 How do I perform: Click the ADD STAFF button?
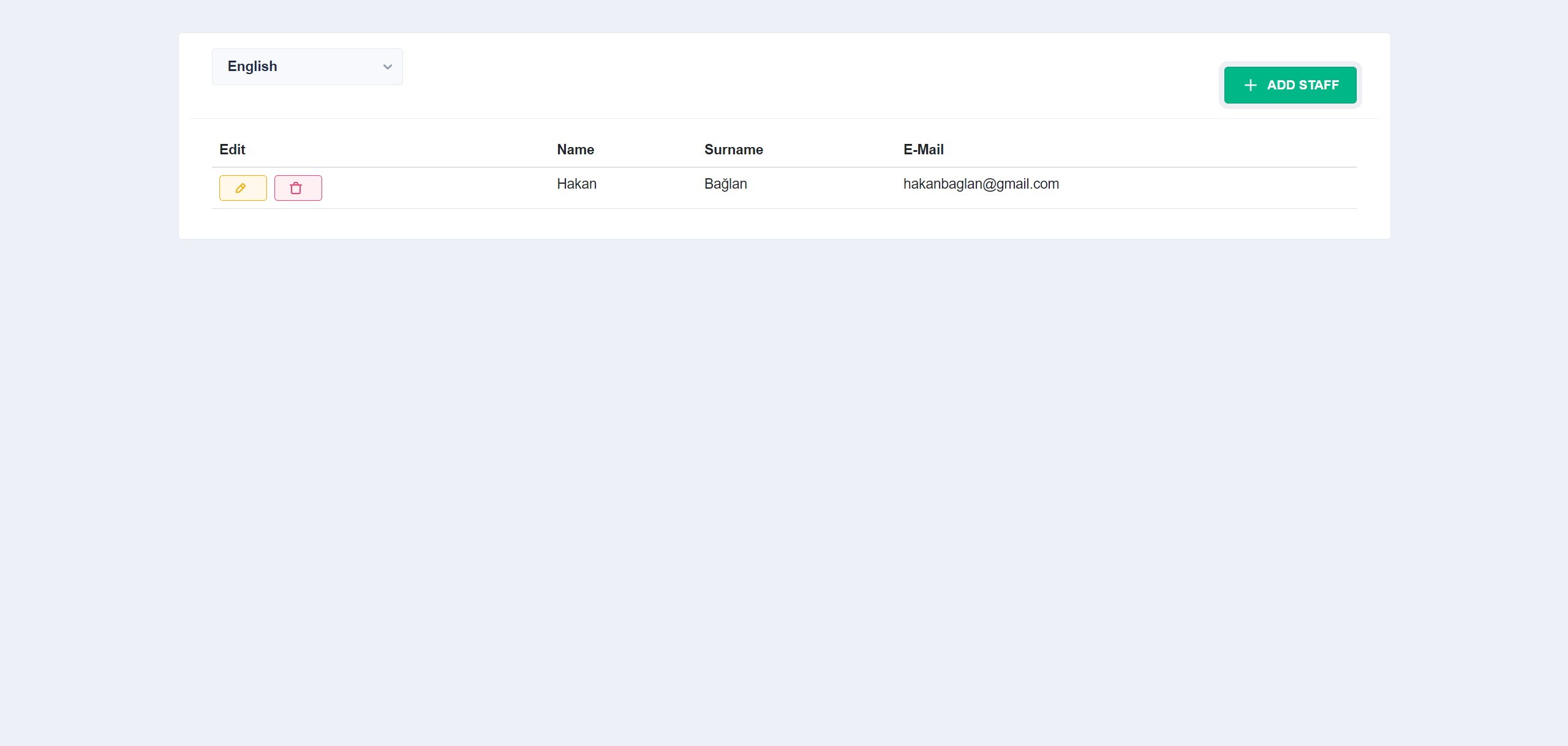[1290, 85]
